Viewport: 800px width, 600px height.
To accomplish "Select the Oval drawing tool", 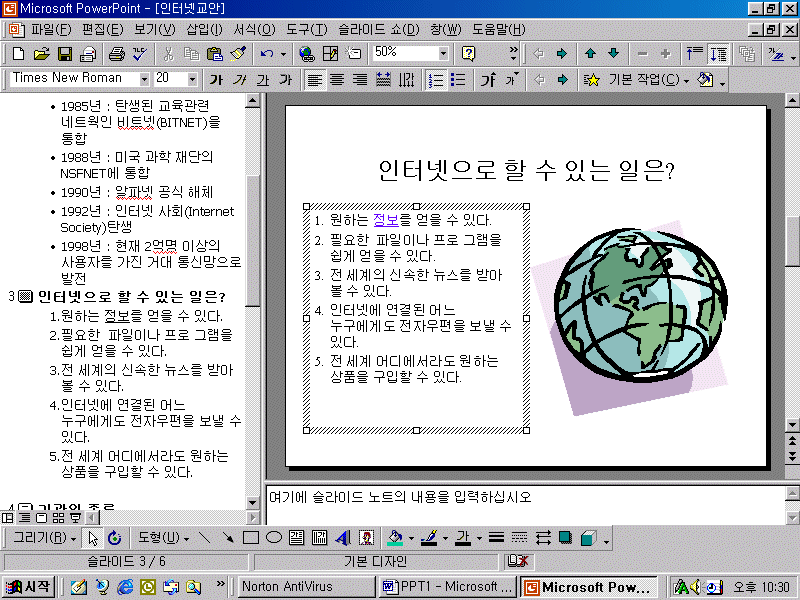I will coord(273,538).
